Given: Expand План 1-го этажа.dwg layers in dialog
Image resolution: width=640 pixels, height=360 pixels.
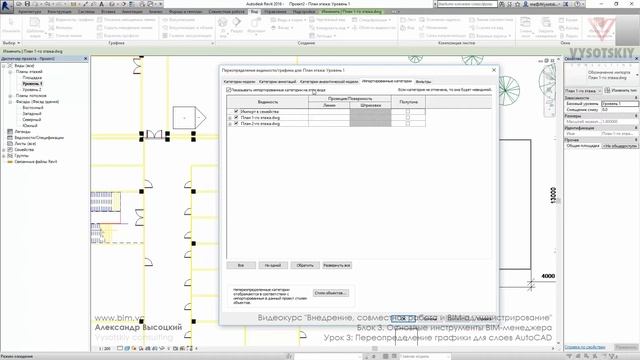Looking at the screenshot, I should pyautogui.click(x=230, y=118).
